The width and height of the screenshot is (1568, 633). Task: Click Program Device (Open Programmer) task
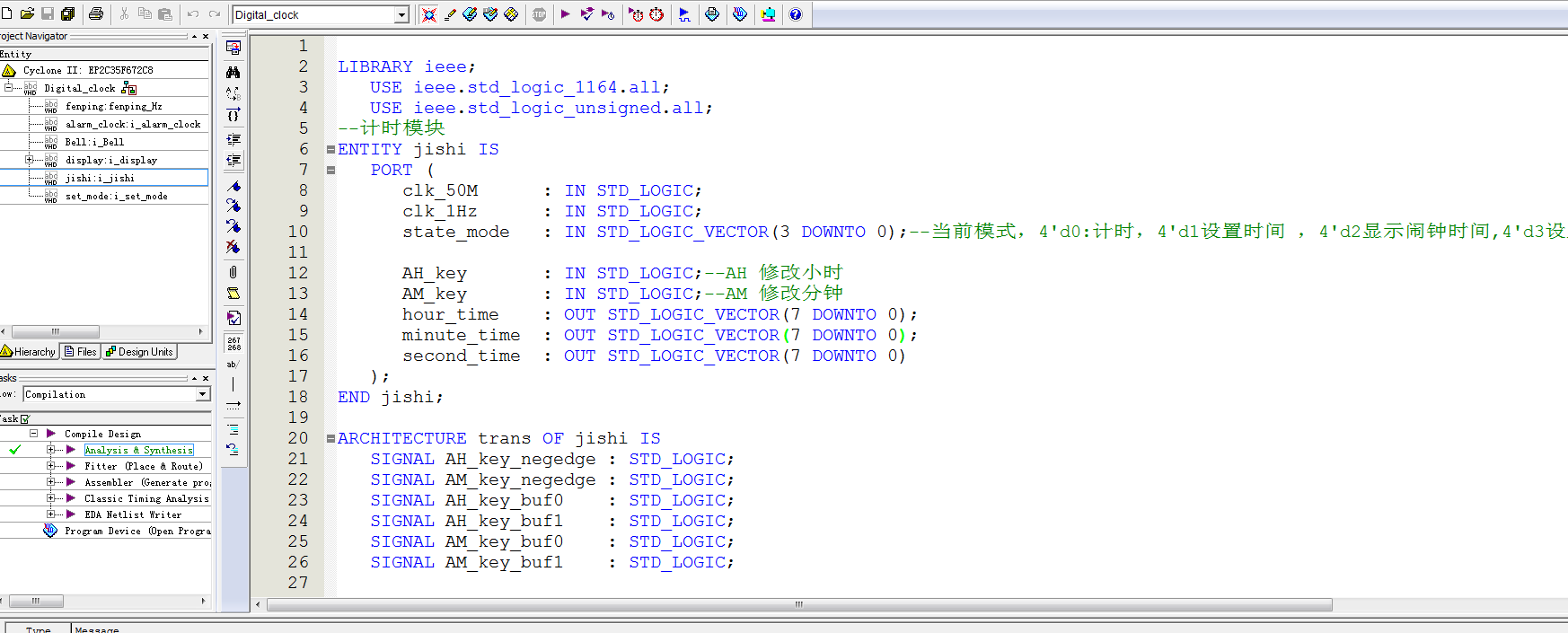tap(137, 531)
